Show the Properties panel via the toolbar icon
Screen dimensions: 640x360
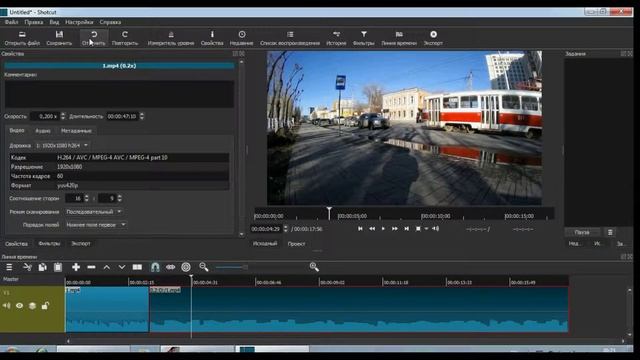pos(212,35)
